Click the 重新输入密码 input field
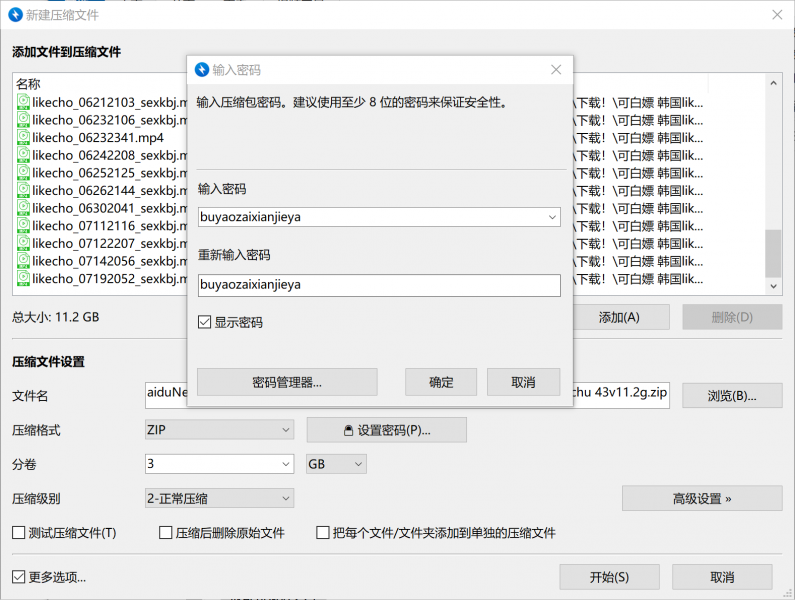The height and width of the screenshot is (600, 795). tap(379, 285)
